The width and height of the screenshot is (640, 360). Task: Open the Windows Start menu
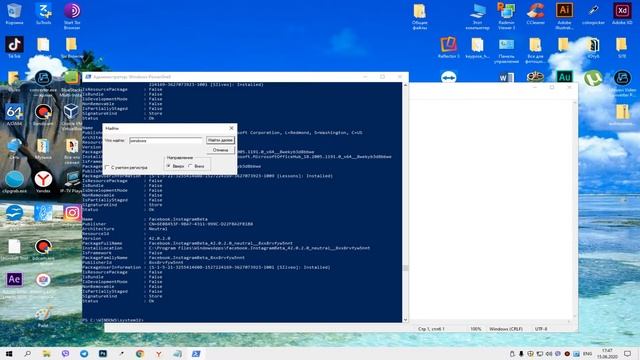tap(9, 353)
